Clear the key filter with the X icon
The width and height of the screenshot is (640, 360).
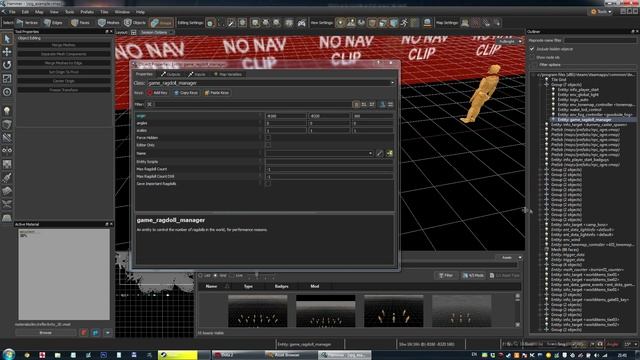click(149, 104)
